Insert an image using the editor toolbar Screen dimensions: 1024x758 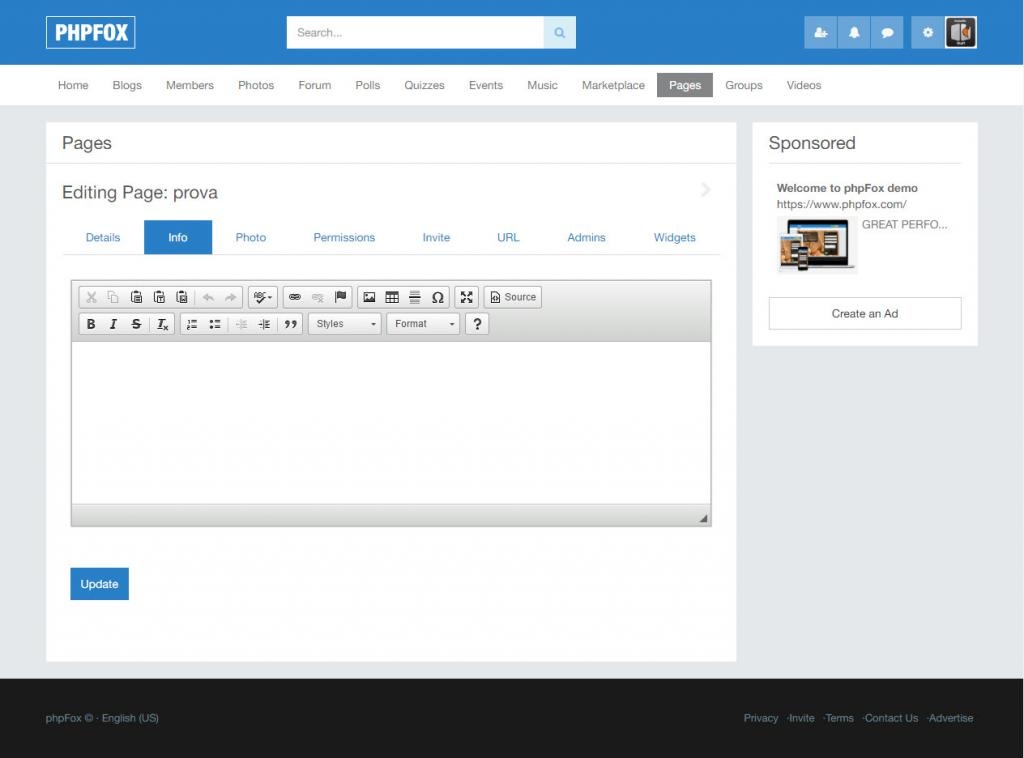click(369, 297)
